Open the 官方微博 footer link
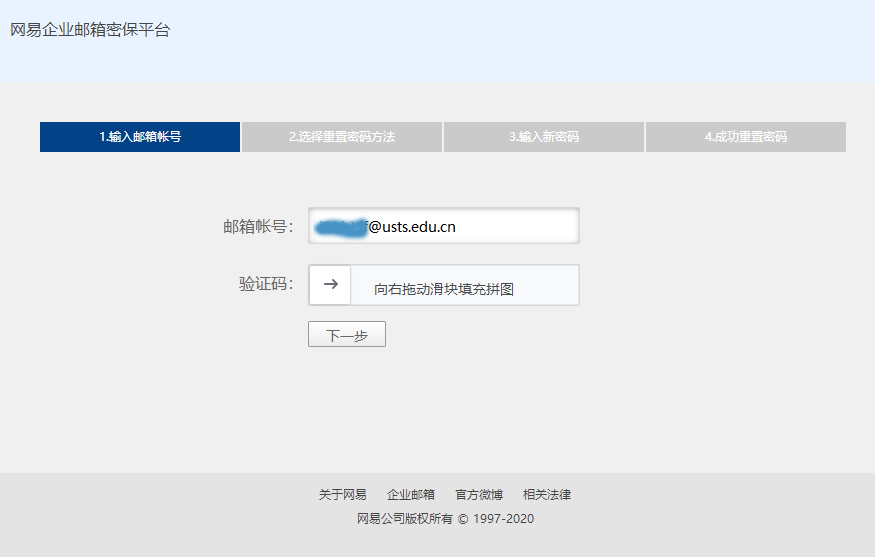875x557 pixels. (479, 495)
